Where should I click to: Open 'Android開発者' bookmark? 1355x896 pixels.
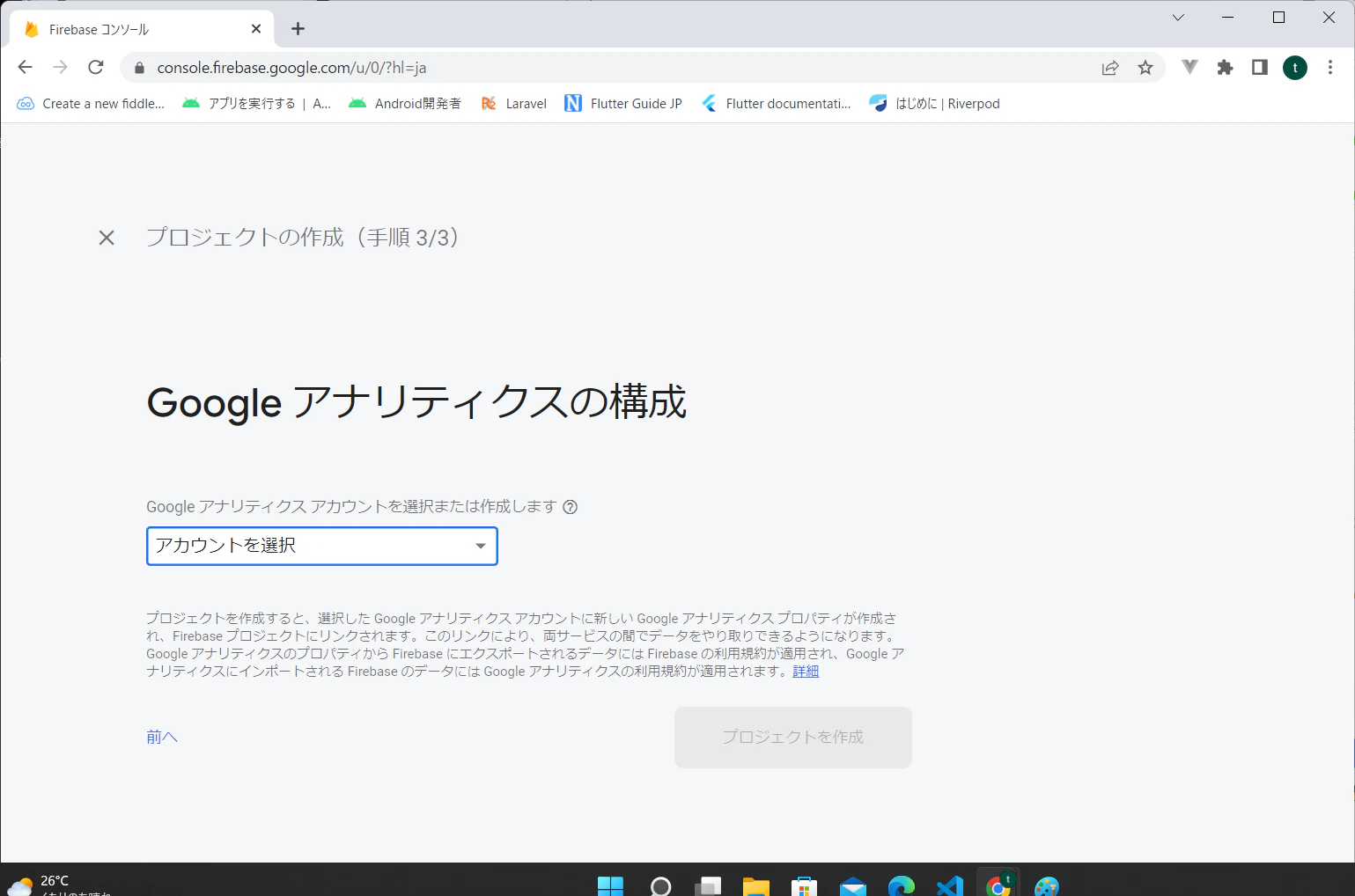(405, 104)
